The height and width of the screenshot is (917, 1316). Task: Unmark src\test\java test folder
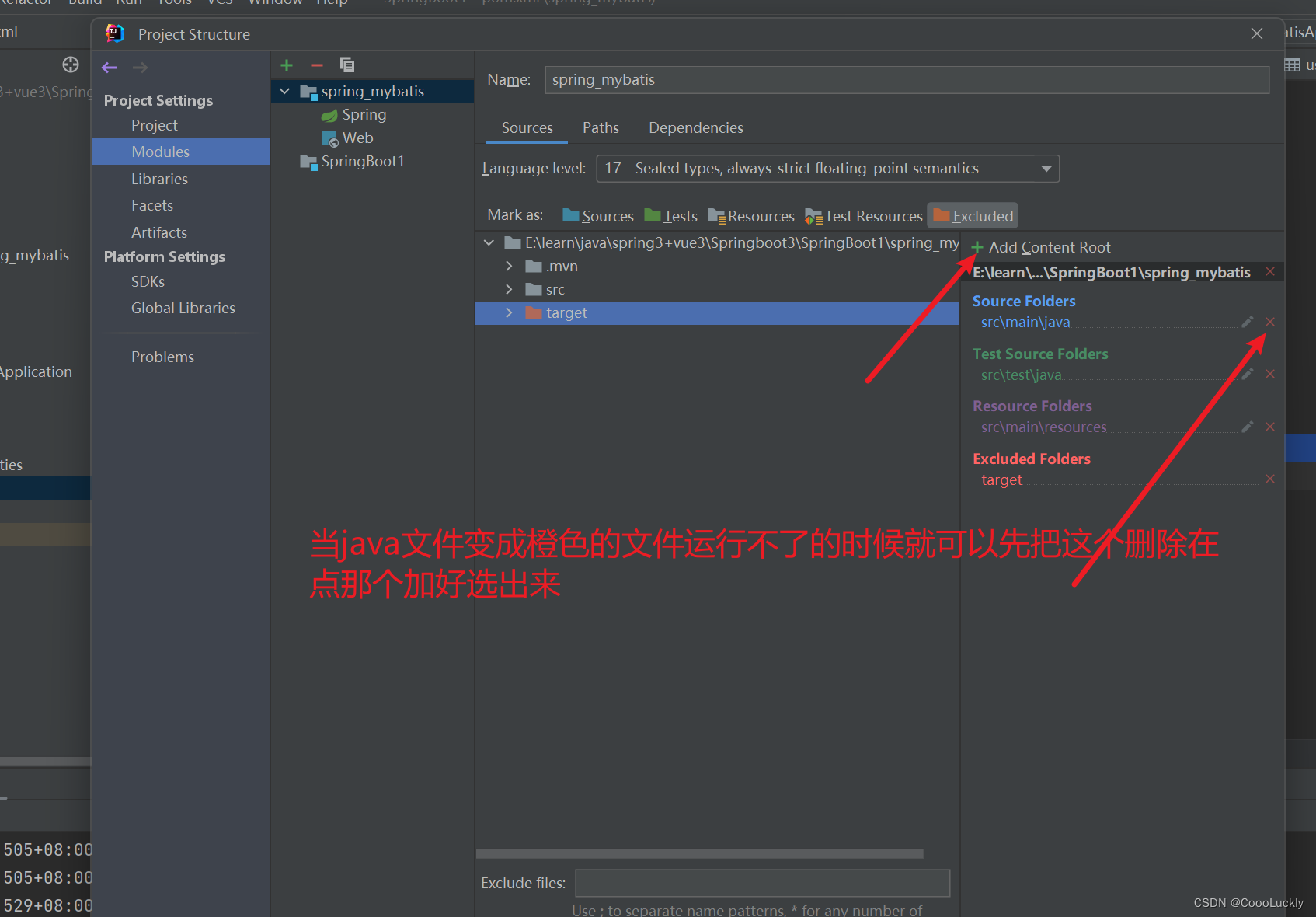tap(1270, 374)
